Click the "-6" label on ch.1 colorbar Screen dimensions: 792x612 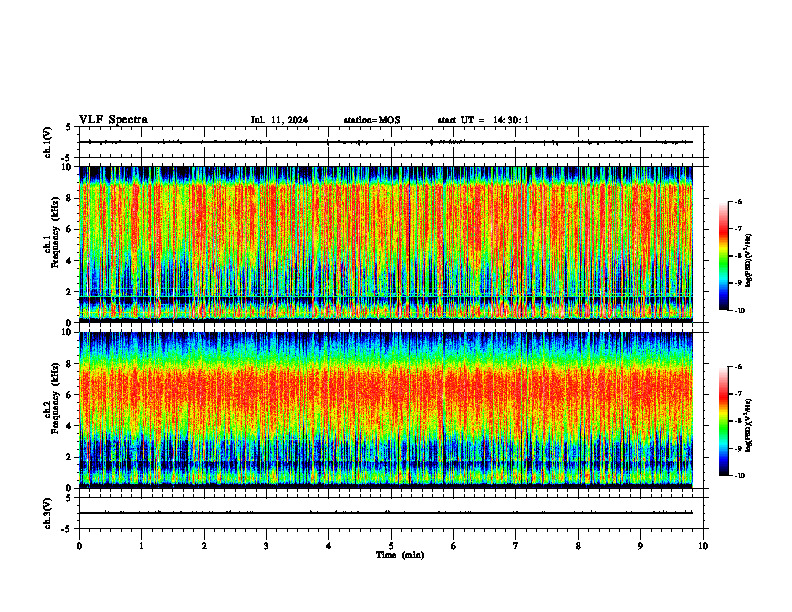[x=738, y=201]
